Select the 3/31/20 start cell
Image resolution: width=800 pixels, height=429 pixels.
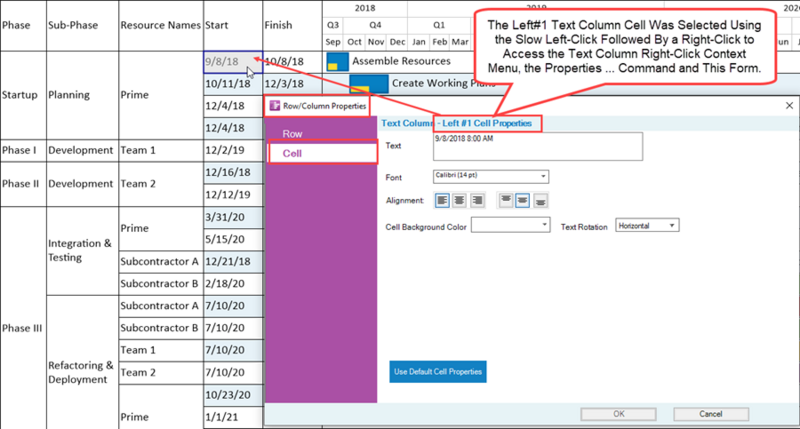(233, 217)
